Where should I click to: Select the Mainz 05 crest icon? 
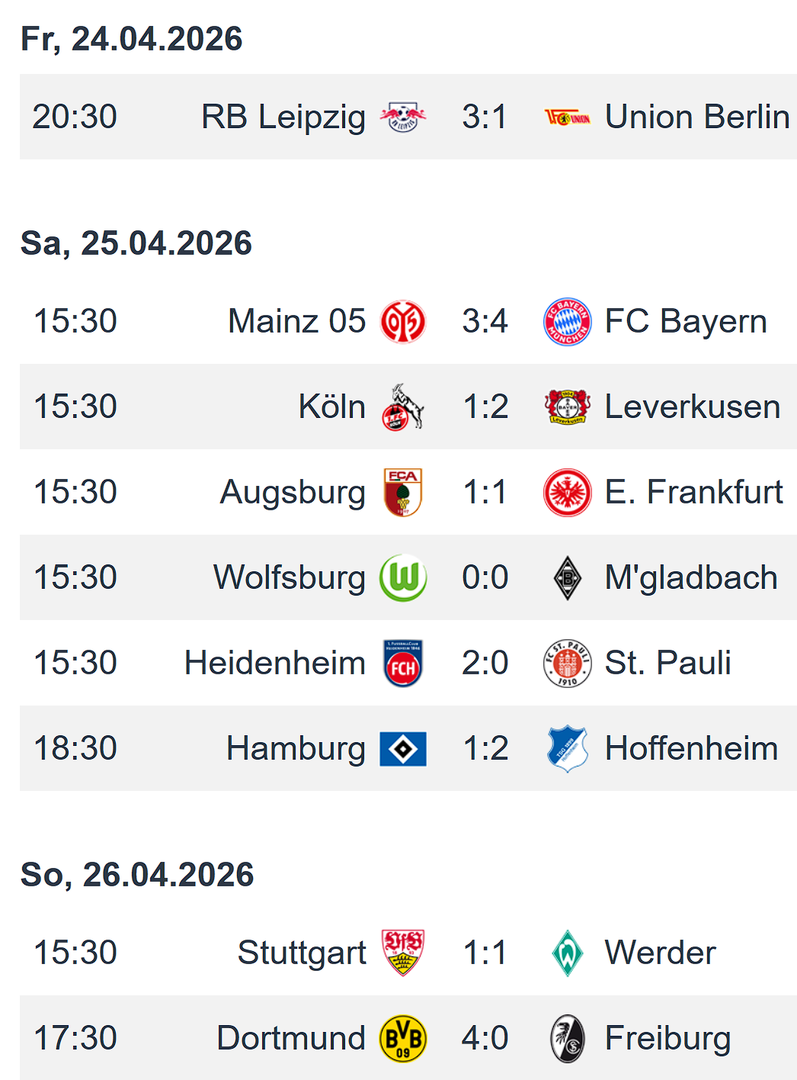[403, 322]
